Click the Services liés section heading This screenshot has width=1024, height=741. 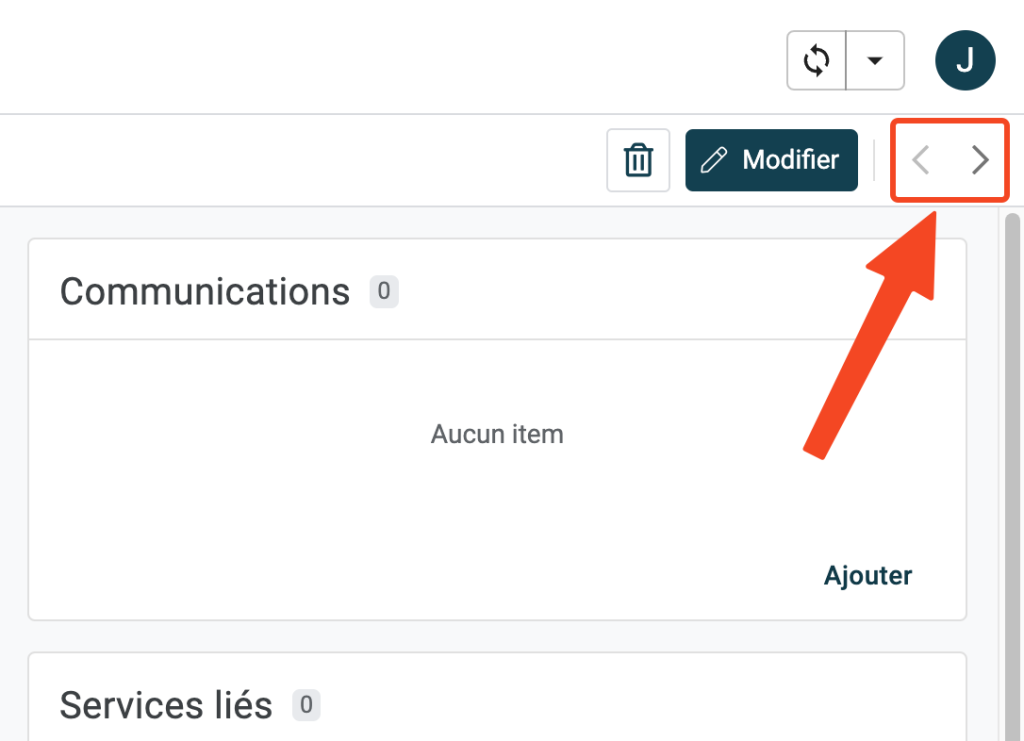point(166,705)
